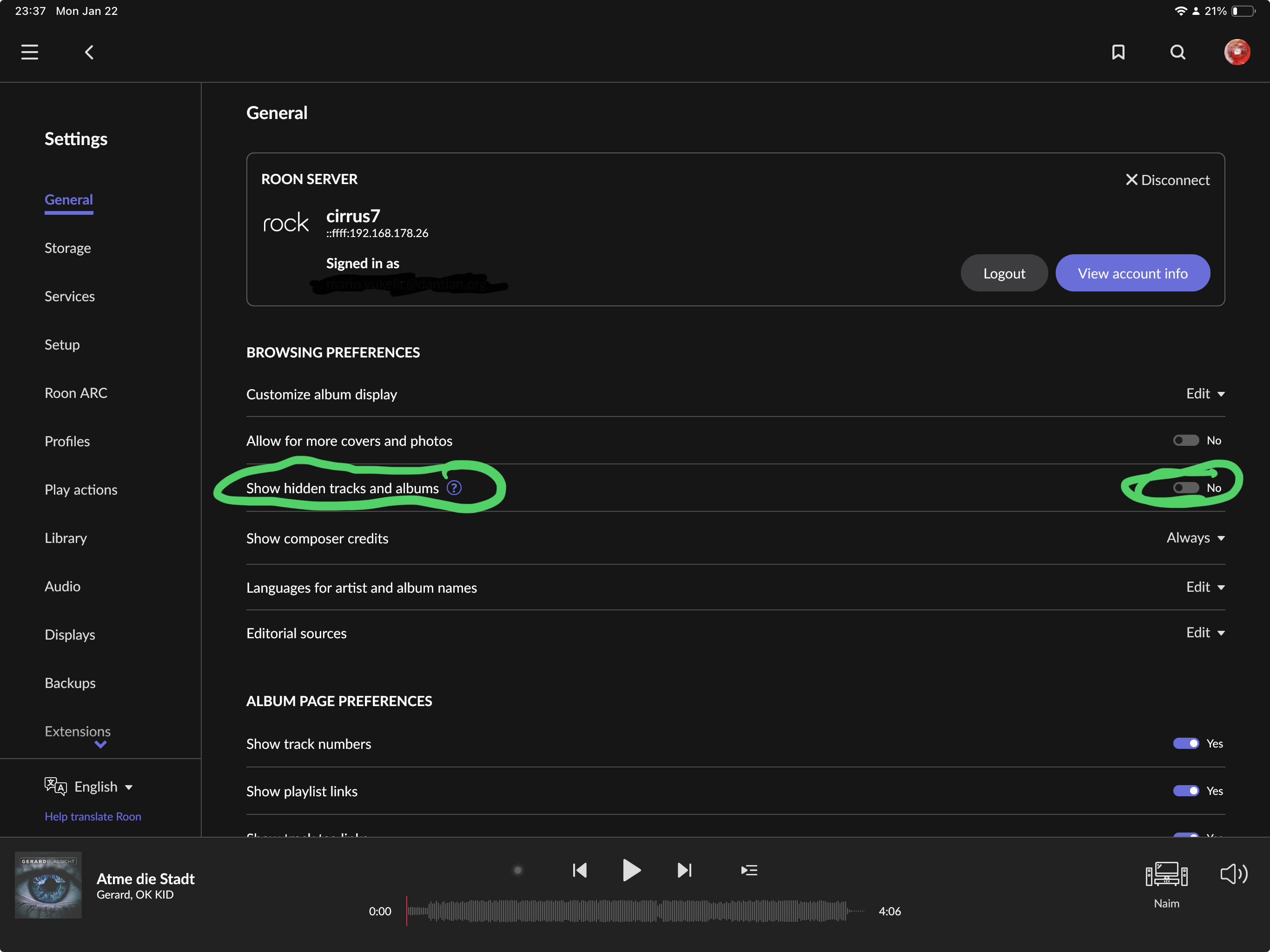Viewport: 1270px width, 952px height.
Task: Click the Atme die Stadt album artwork
Action: 48,885
